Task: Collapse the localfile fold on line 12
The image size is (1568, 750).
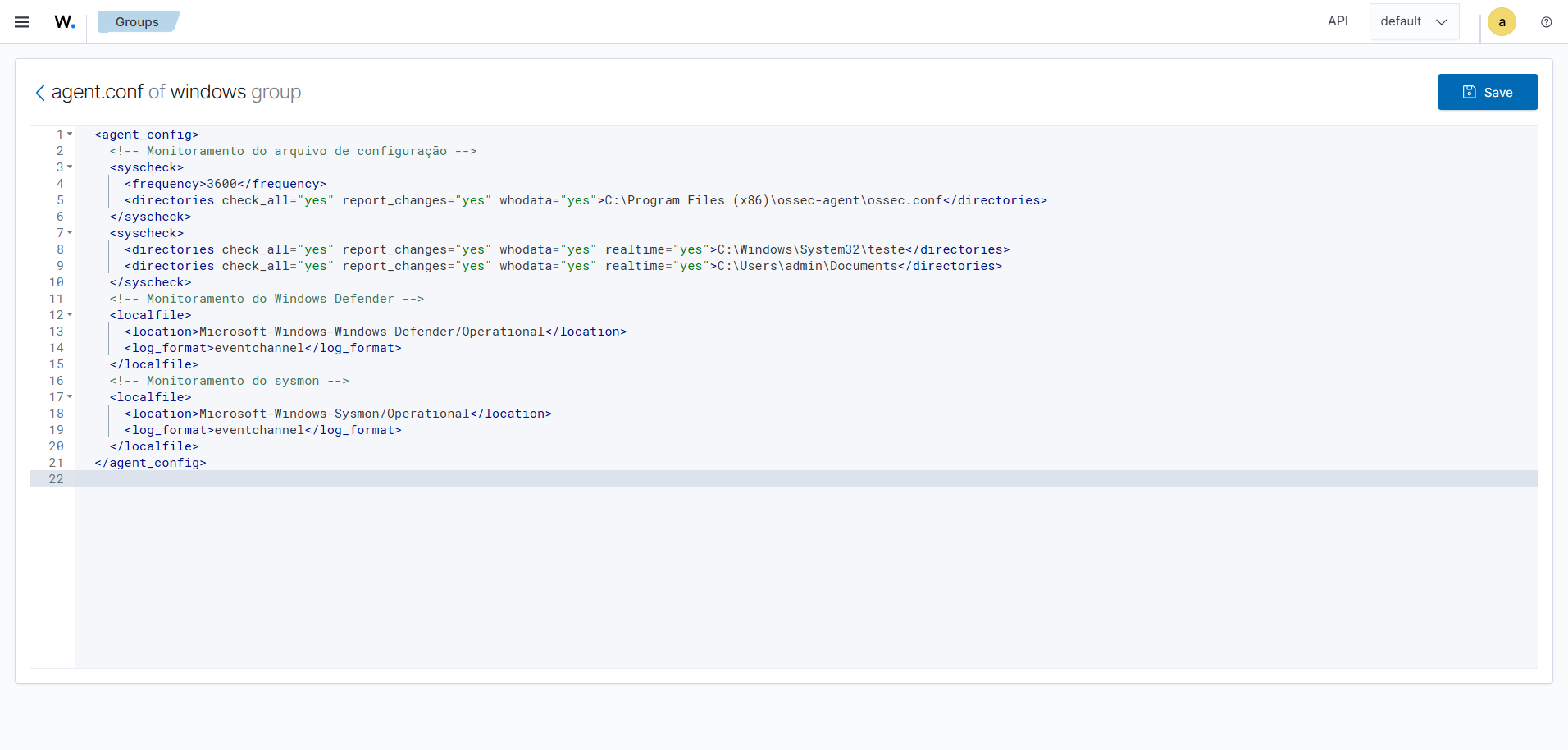Action: click(70, 314)
